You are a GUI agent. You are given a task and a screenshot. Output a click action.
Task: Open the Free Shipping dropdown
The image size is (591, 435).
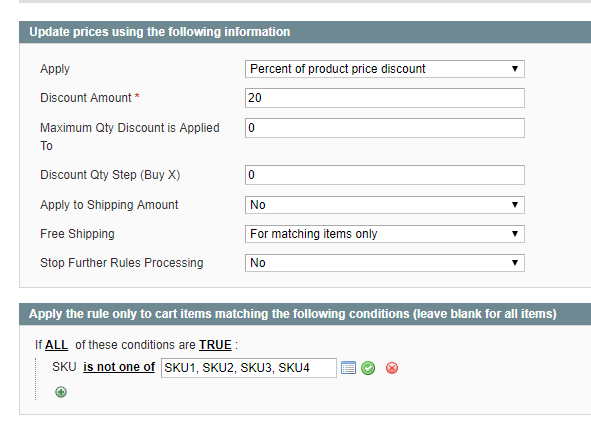pyautogui.click(x=384, y=234)
